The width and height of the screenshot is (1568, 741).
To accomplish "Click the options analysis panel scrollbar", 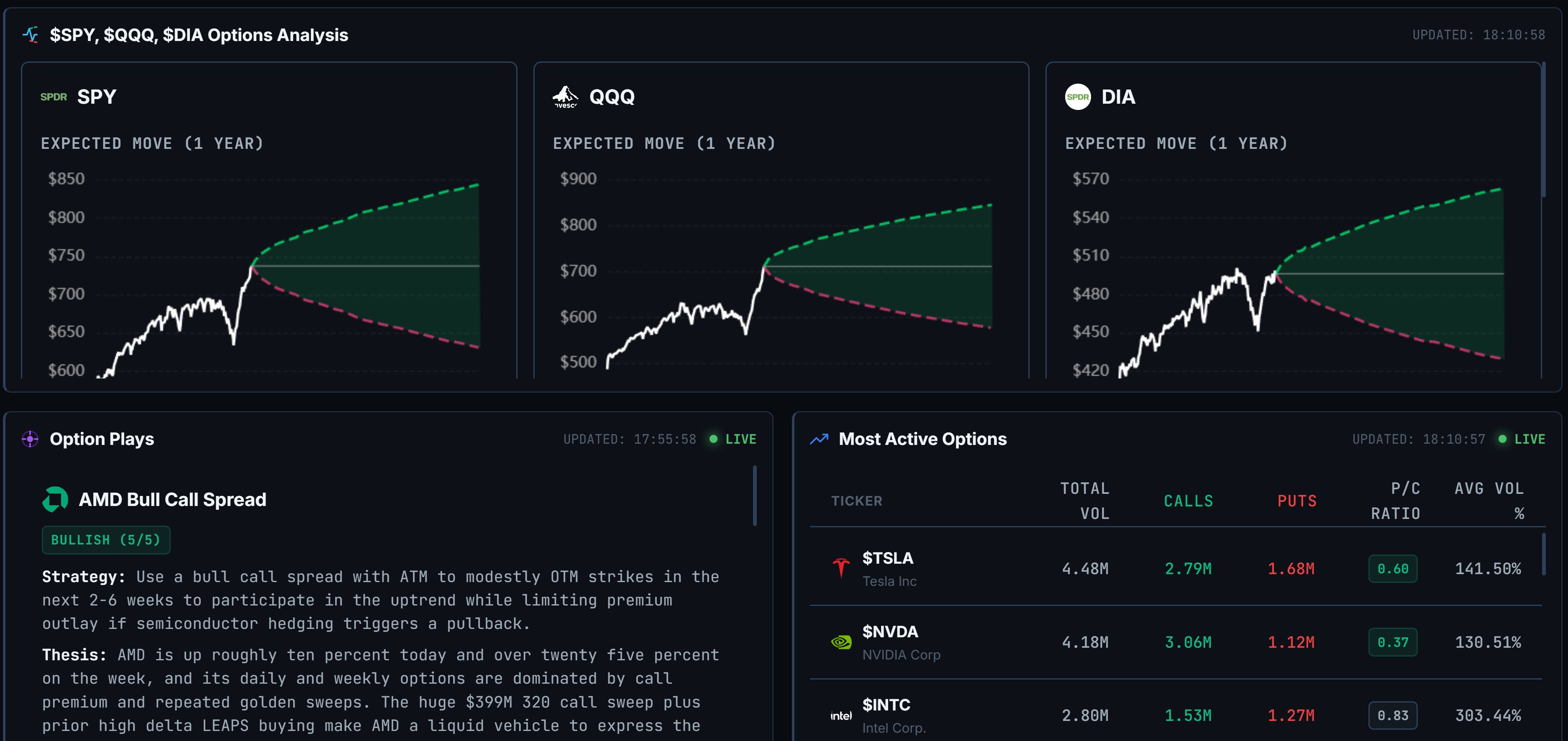I will point(1544,129).
